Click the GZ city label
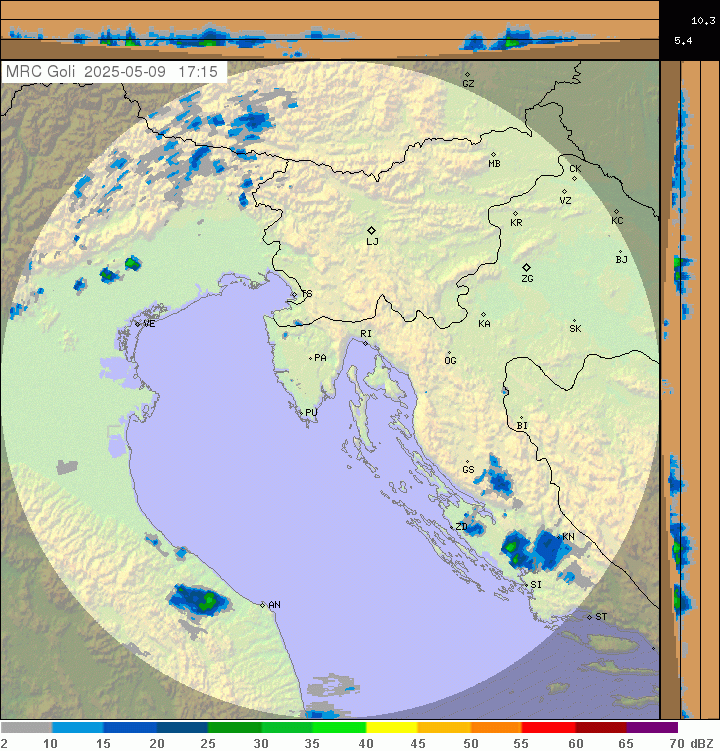Image resolution: width=720 pixels, height=751 pixels. 468,84
